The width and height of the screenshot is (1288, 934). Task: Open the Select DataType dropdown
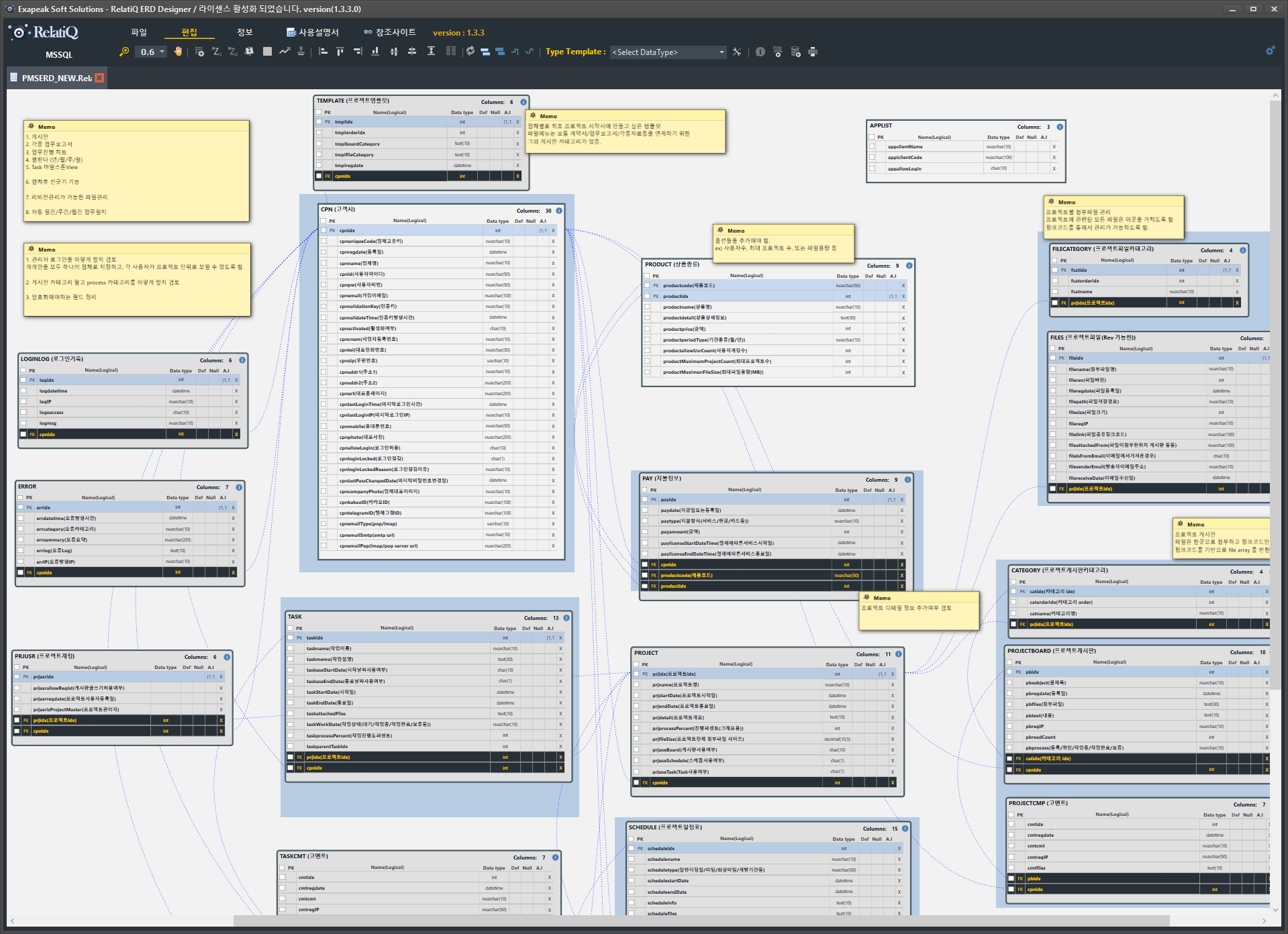668,52
